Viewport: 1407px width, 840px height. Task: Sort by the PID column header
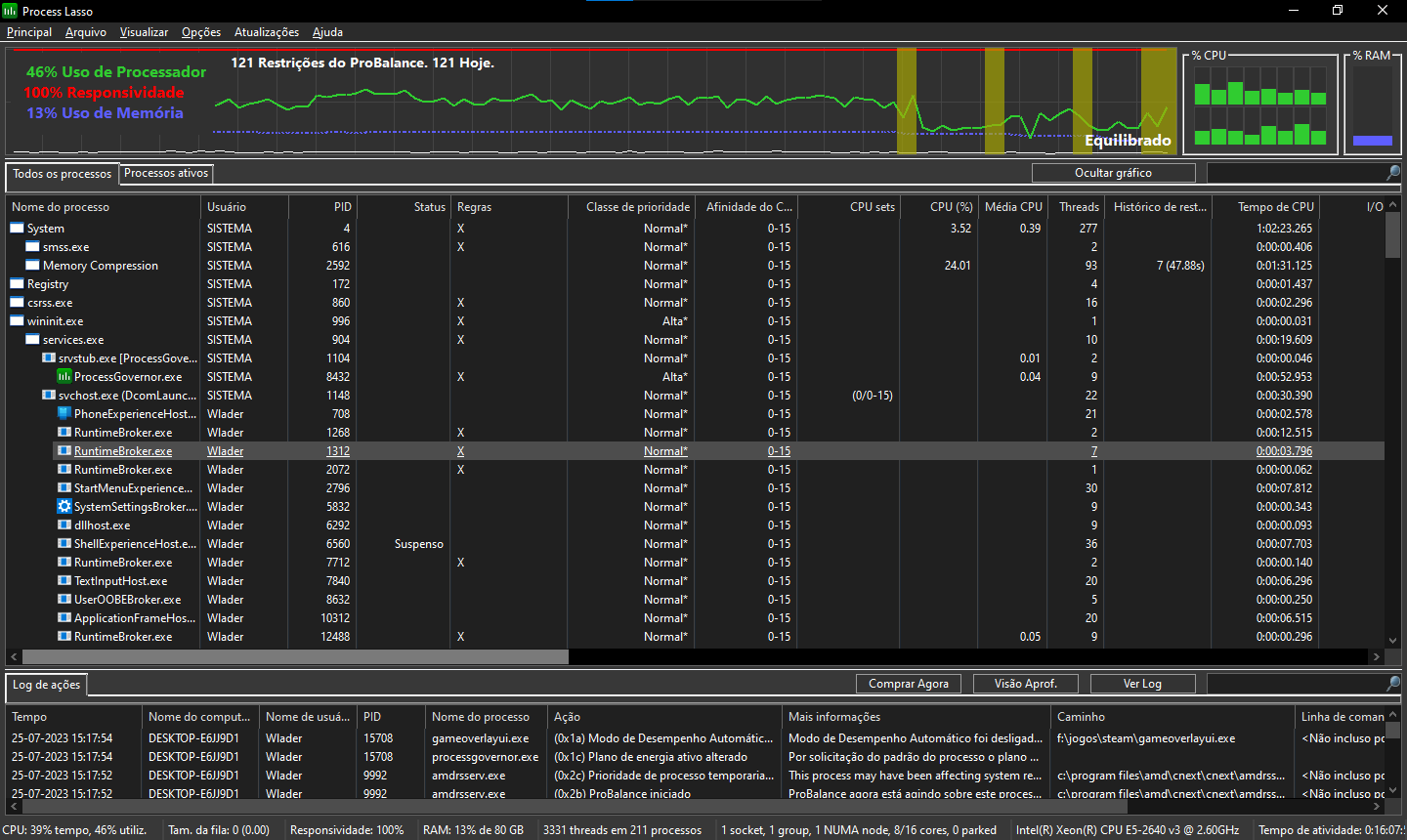pyautogui.click(x=322, y=207)
